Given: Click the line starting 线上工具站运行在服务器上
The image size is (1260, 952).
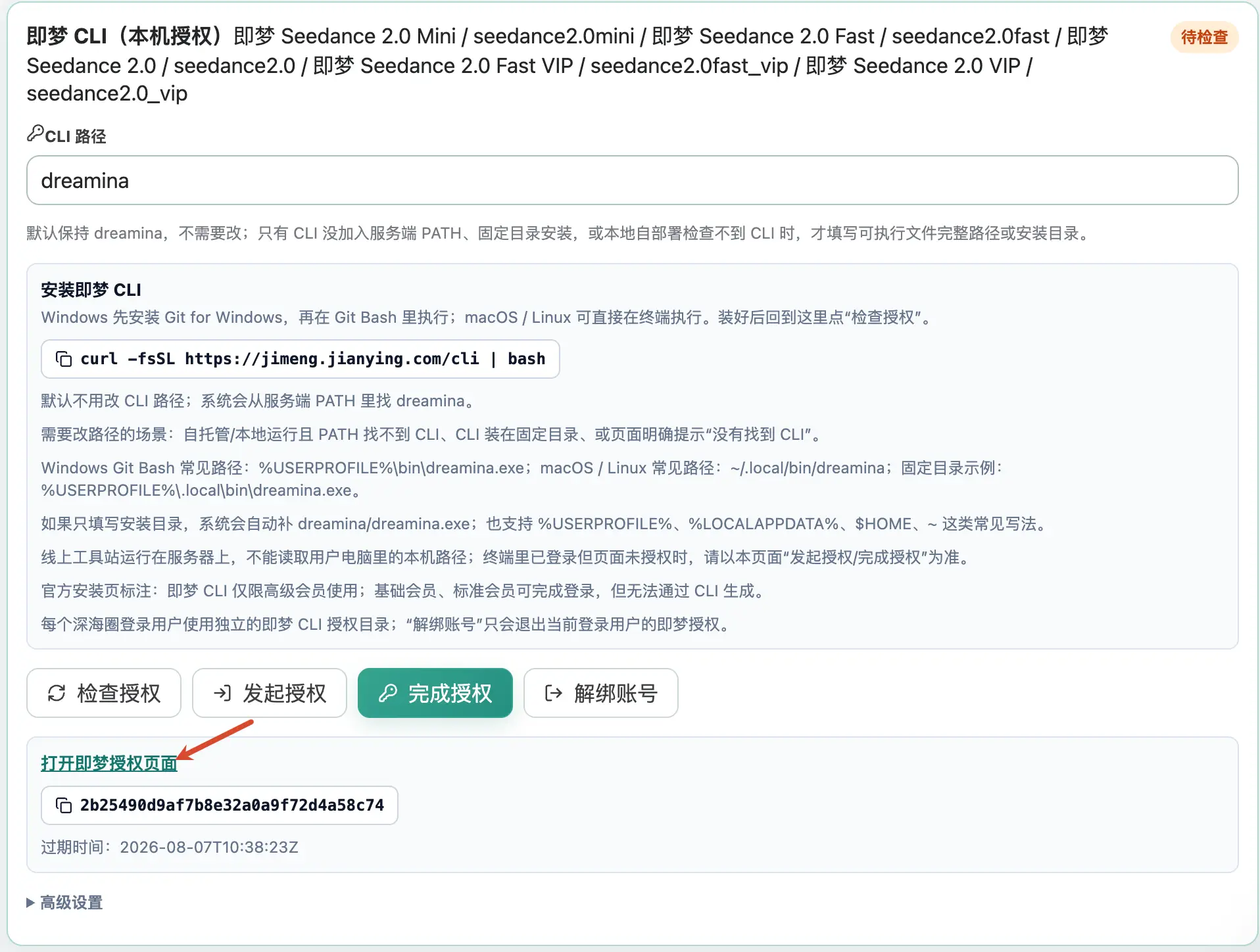Looking at the screenshot, I should click(x=506, y=558).
